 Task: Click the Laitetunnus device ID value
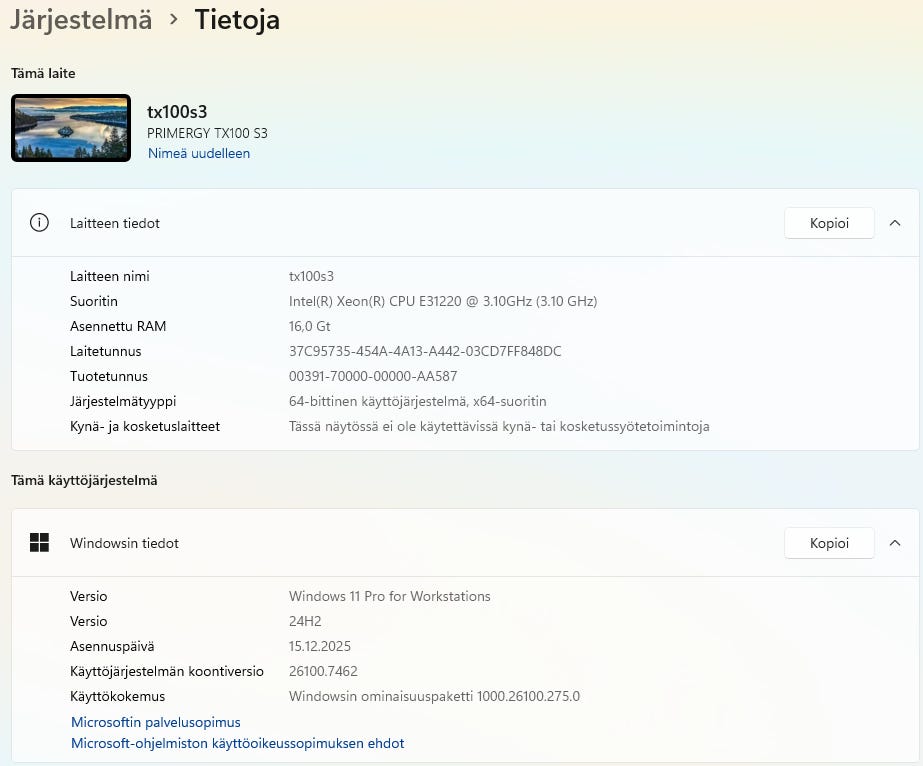tap(425, 351)
